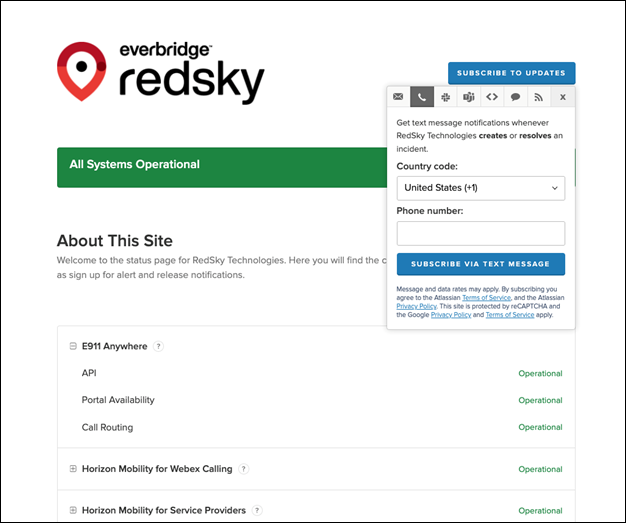Viewport: 626px width, 523px height.
Task: Expand Horizon Mobility for Webex Calling group
Action: [x=73, y=469]
